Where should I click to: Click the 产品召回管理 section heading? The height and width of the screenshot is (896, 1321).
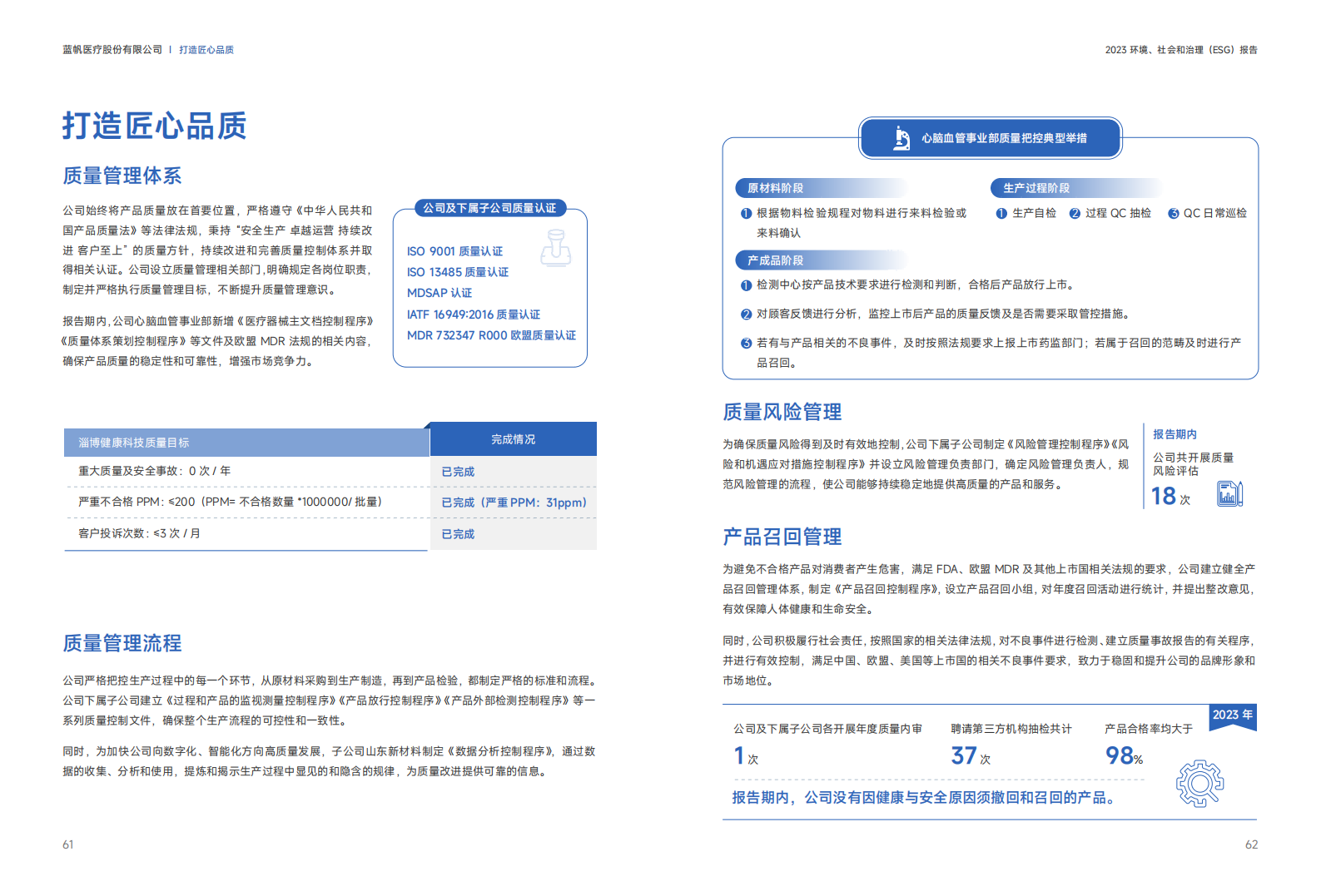782,537
